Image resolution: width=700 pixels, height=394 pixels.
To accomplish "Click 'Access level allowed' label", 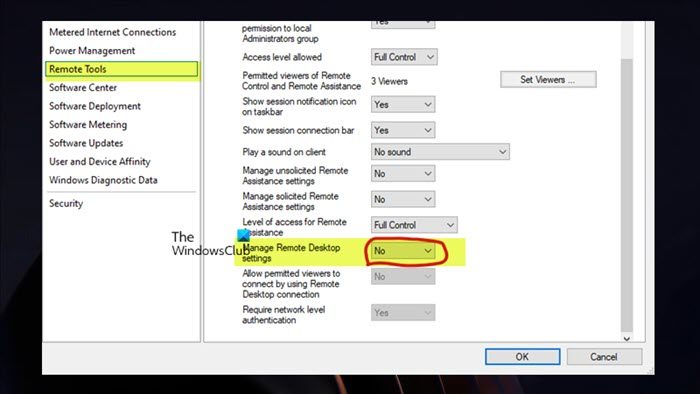I will point(282,57).
